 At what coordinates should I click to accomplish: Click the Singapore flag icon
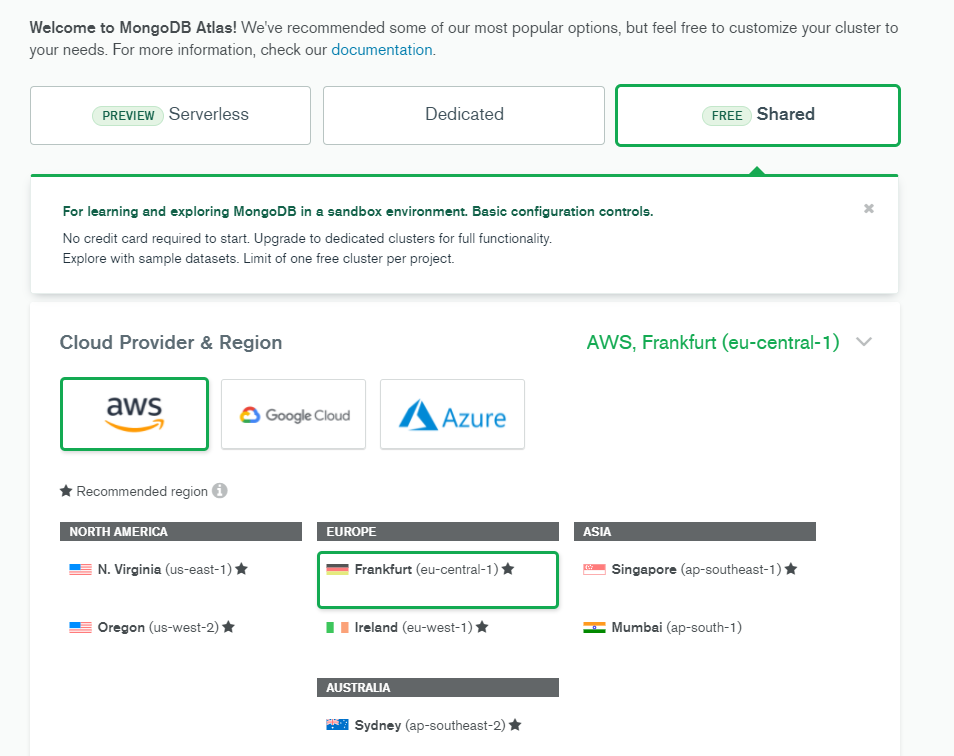[x=594, y=569]
